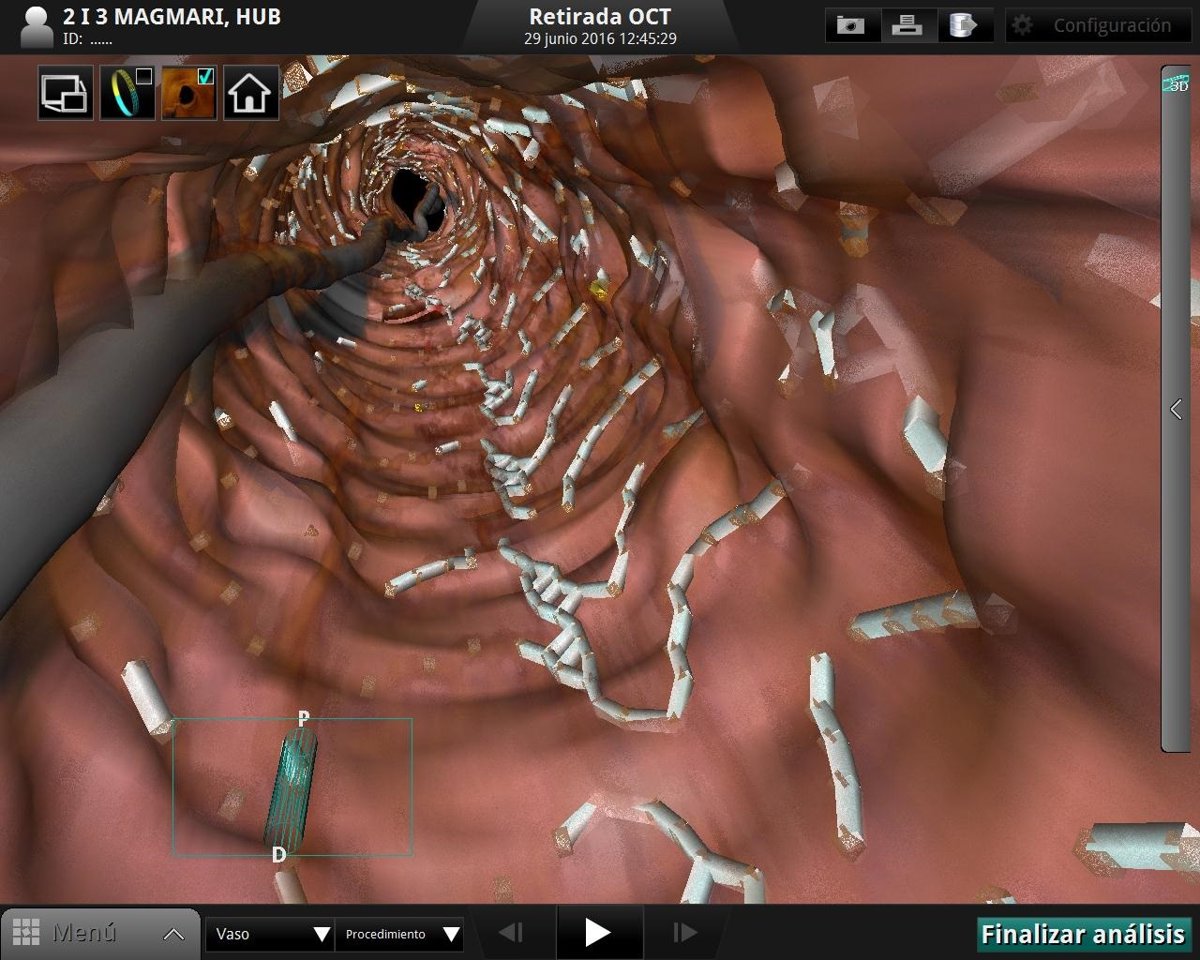Click Finalizar análisis button
The image size is (1200, 960).
(1082, 934)
